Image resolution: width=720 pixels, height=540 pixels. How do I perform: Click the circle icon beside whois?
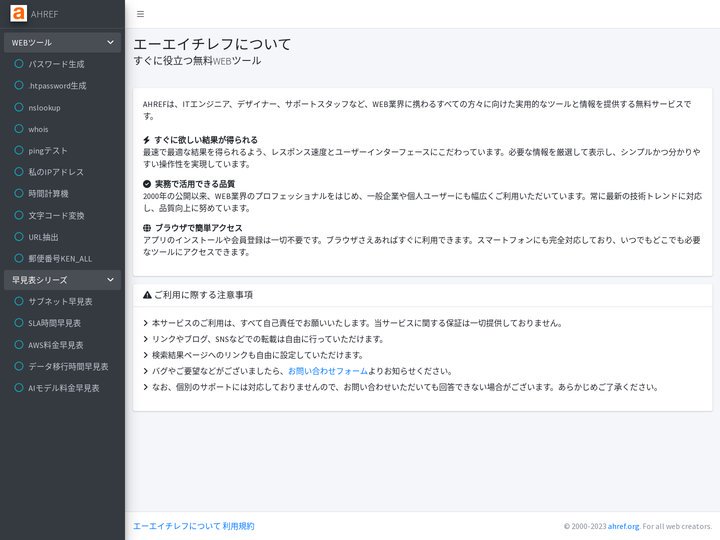tap(19, 129)
